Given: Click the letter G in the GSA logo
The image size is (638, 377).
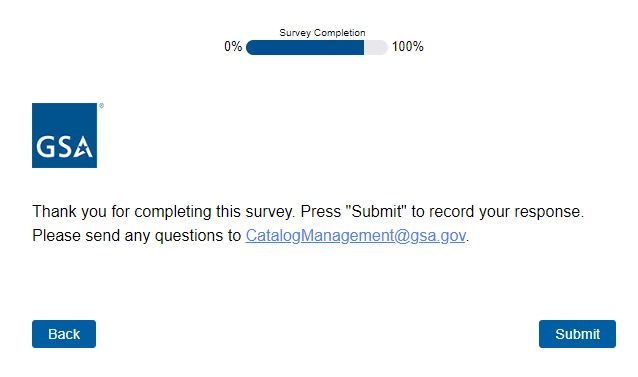Looking at the screenshot, I should (44, 147).
